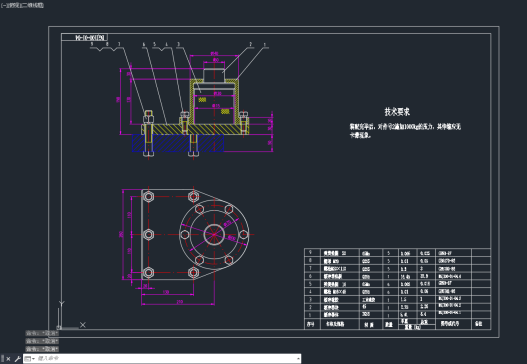Screen dimensions: 527x364
Task: Select the 备注 header cell in the parts list
Action: click(x=480, y=324)
